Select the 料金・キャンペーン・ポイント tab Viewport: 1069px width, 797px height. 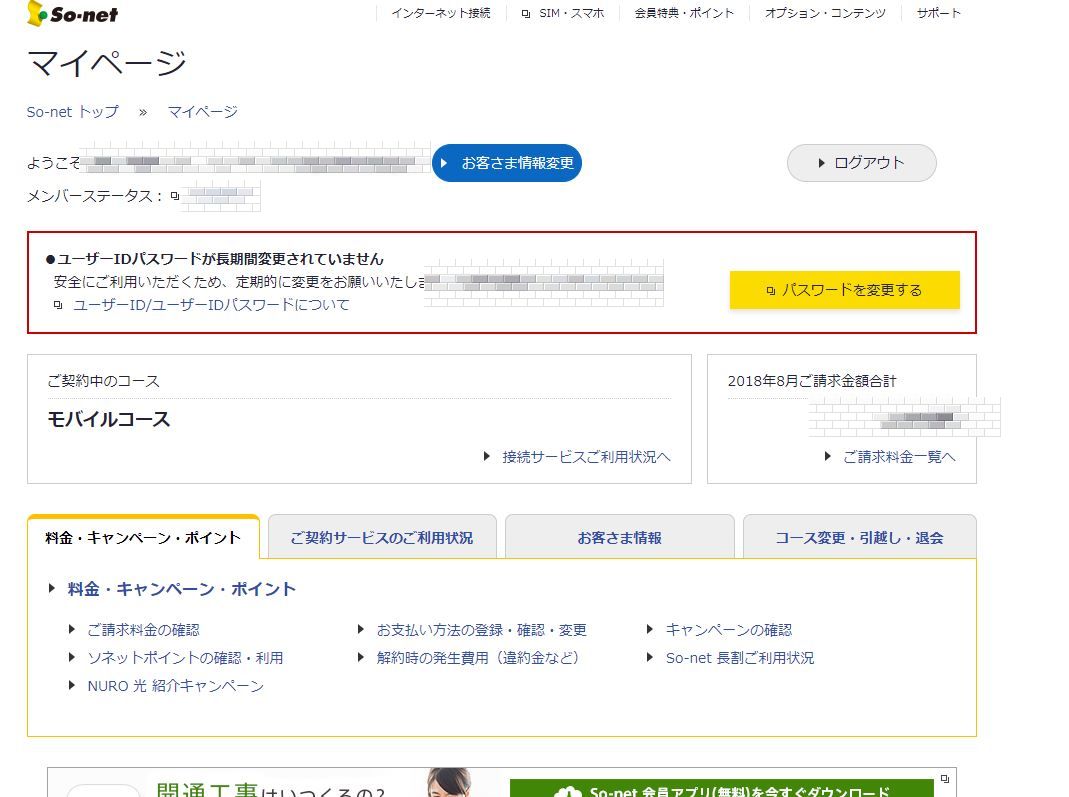coord(143,537)
